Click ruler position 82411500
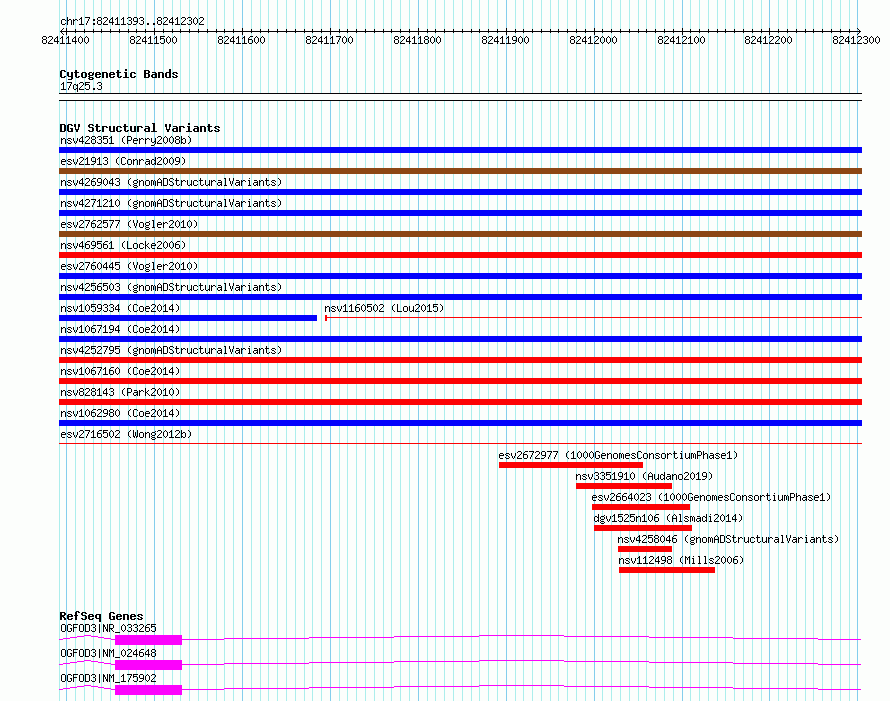This screenshot has height=701, width=890. [153, 40]
